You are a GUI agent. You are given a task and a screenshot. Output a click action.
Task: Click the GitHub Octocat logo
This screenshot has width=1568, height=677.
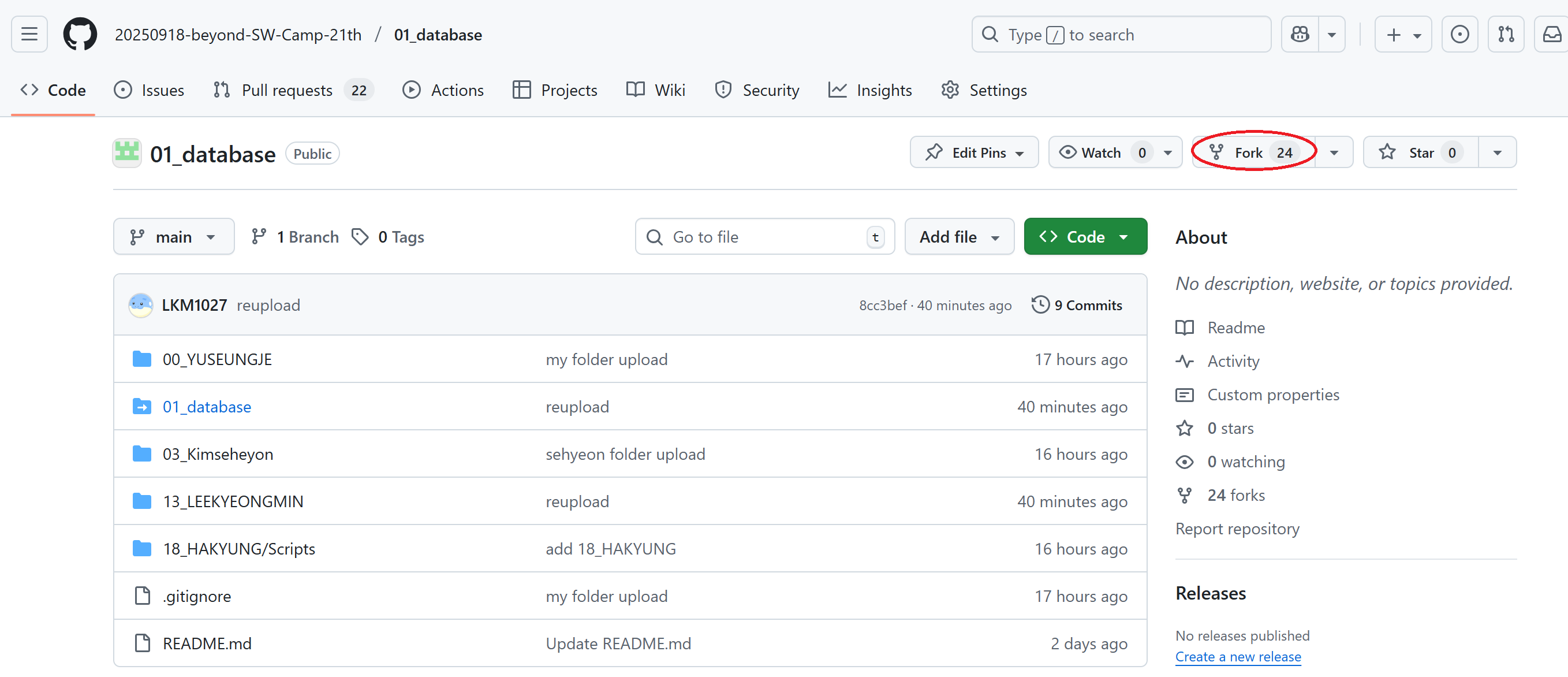80,34
